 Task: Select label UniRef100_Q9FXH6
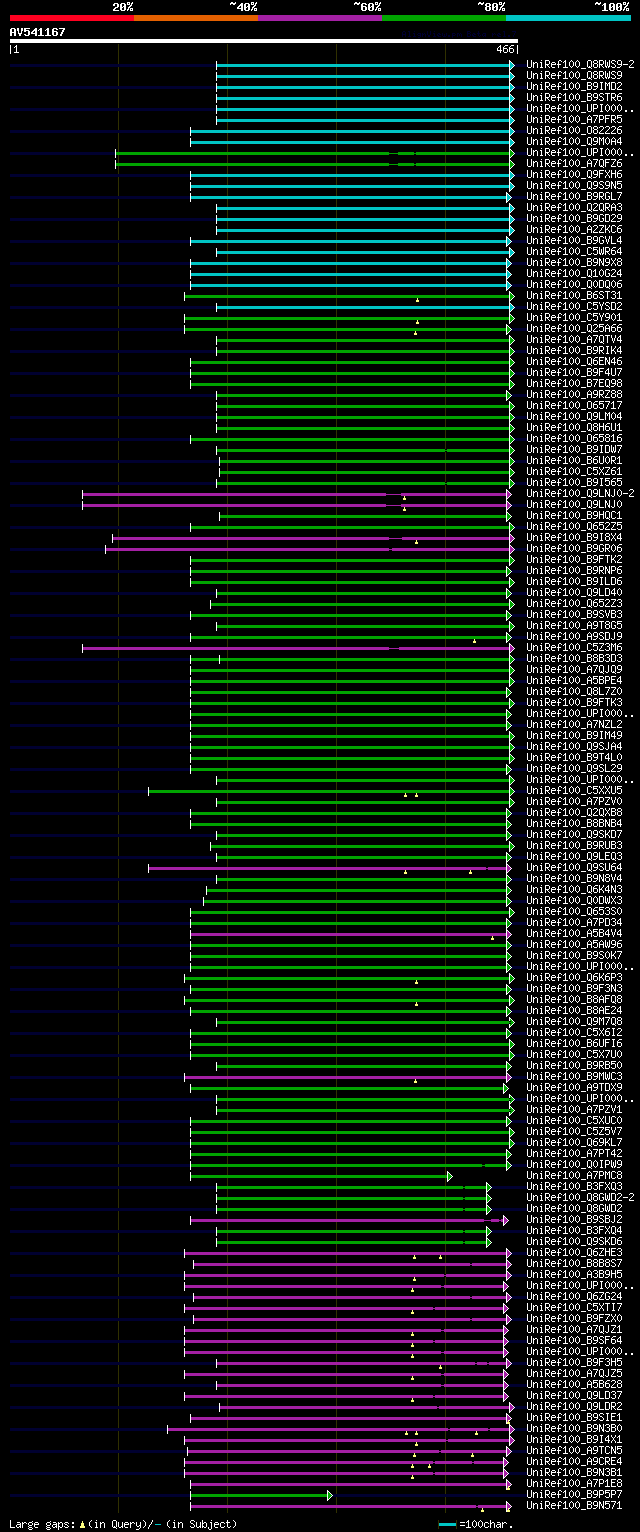[574, 174]
